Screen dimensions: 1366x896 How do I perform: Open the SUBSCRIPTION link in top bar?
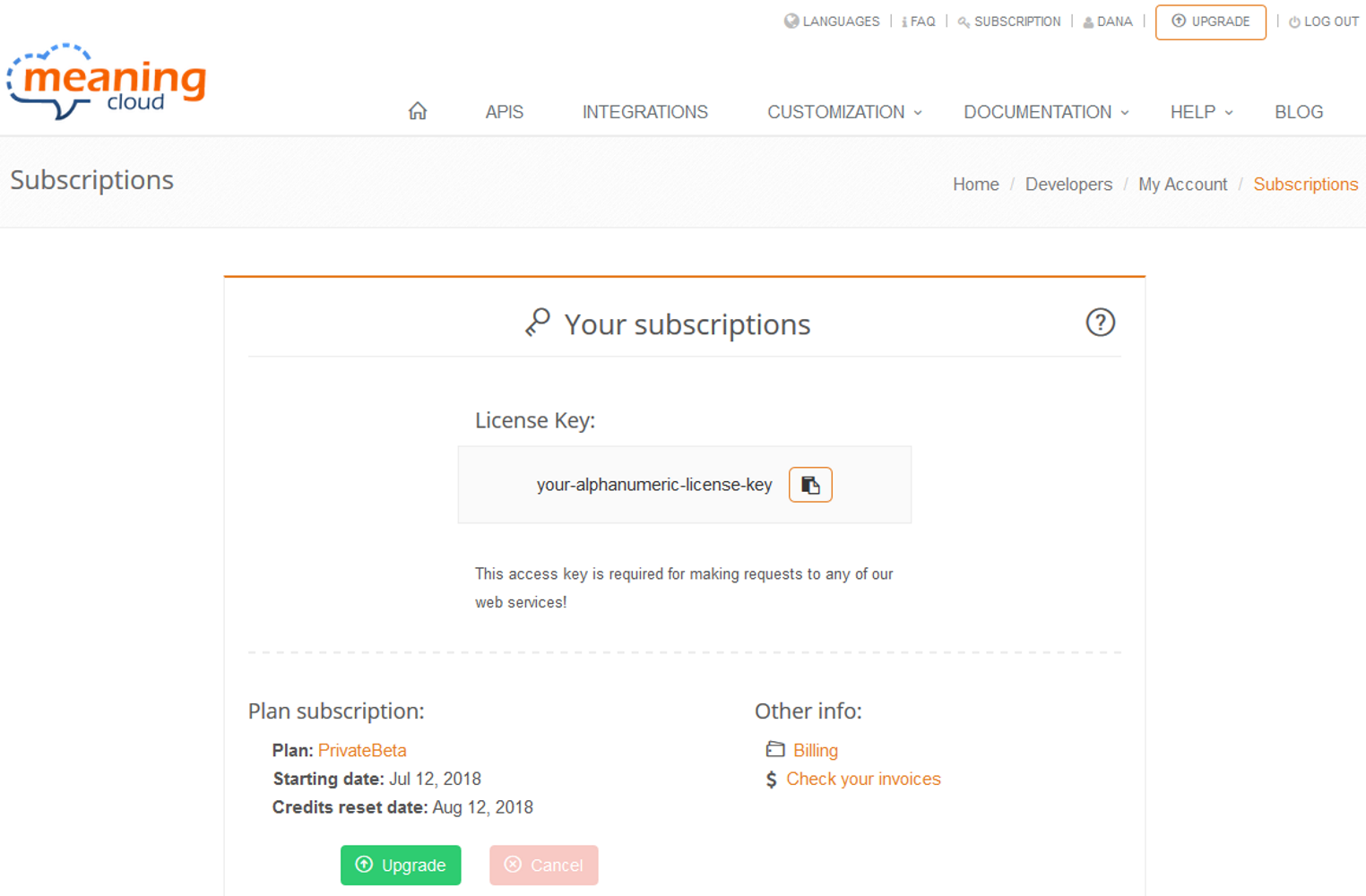1017,22
